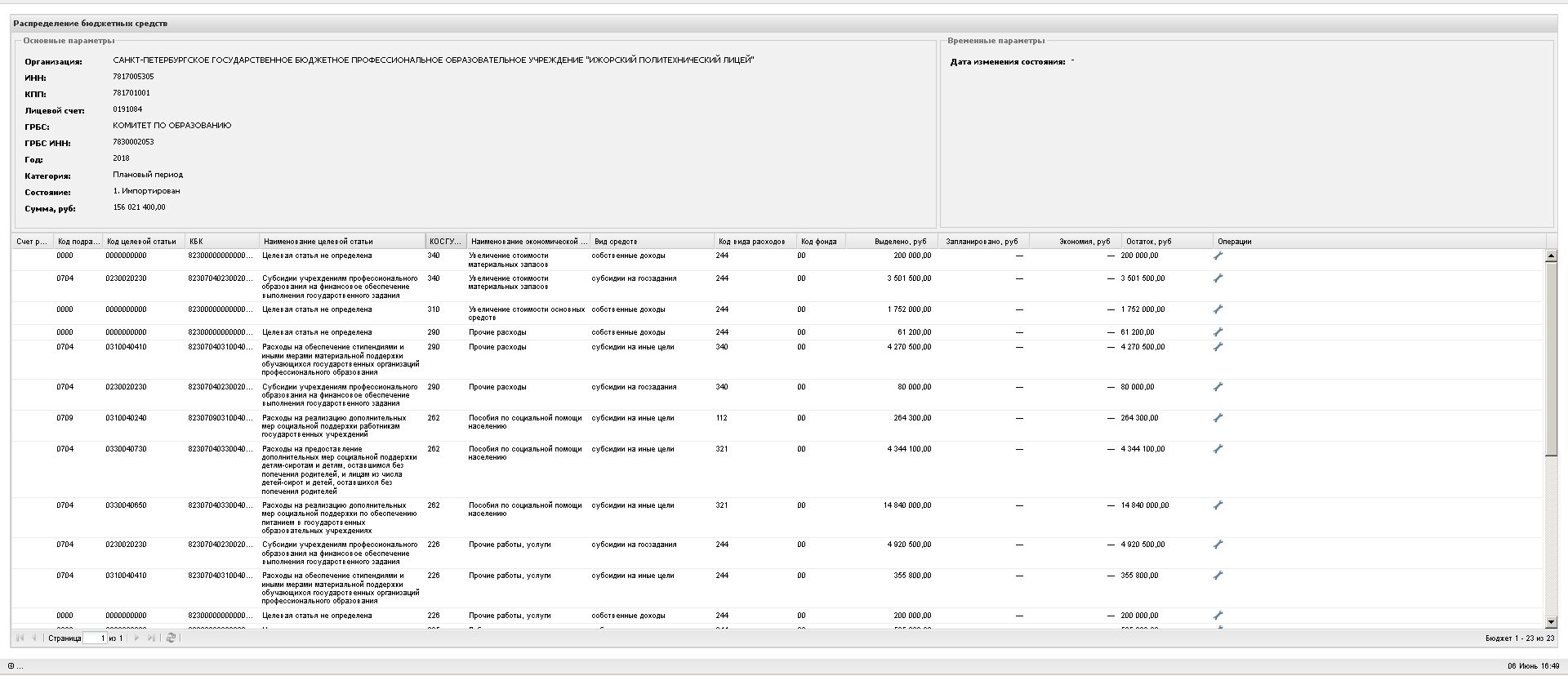The image size is (1568, 676).
Task: Go to previous page in pager
Action: click(33, 638)
